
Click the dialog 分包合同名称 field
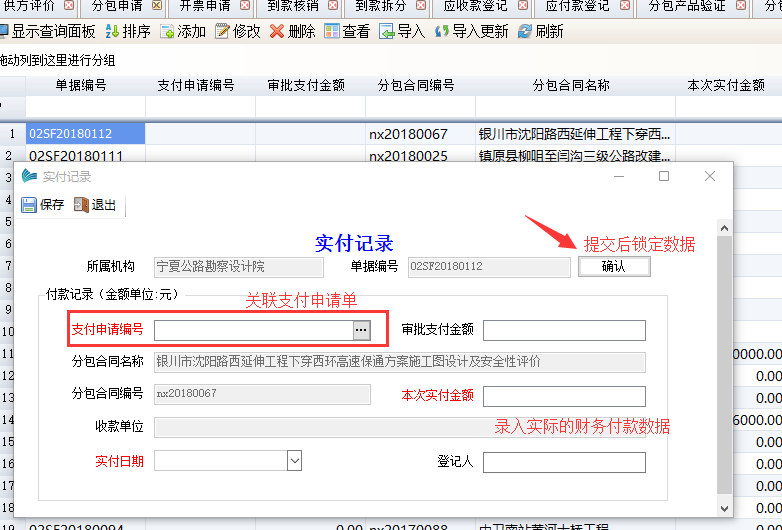click(x=399, y=362)
